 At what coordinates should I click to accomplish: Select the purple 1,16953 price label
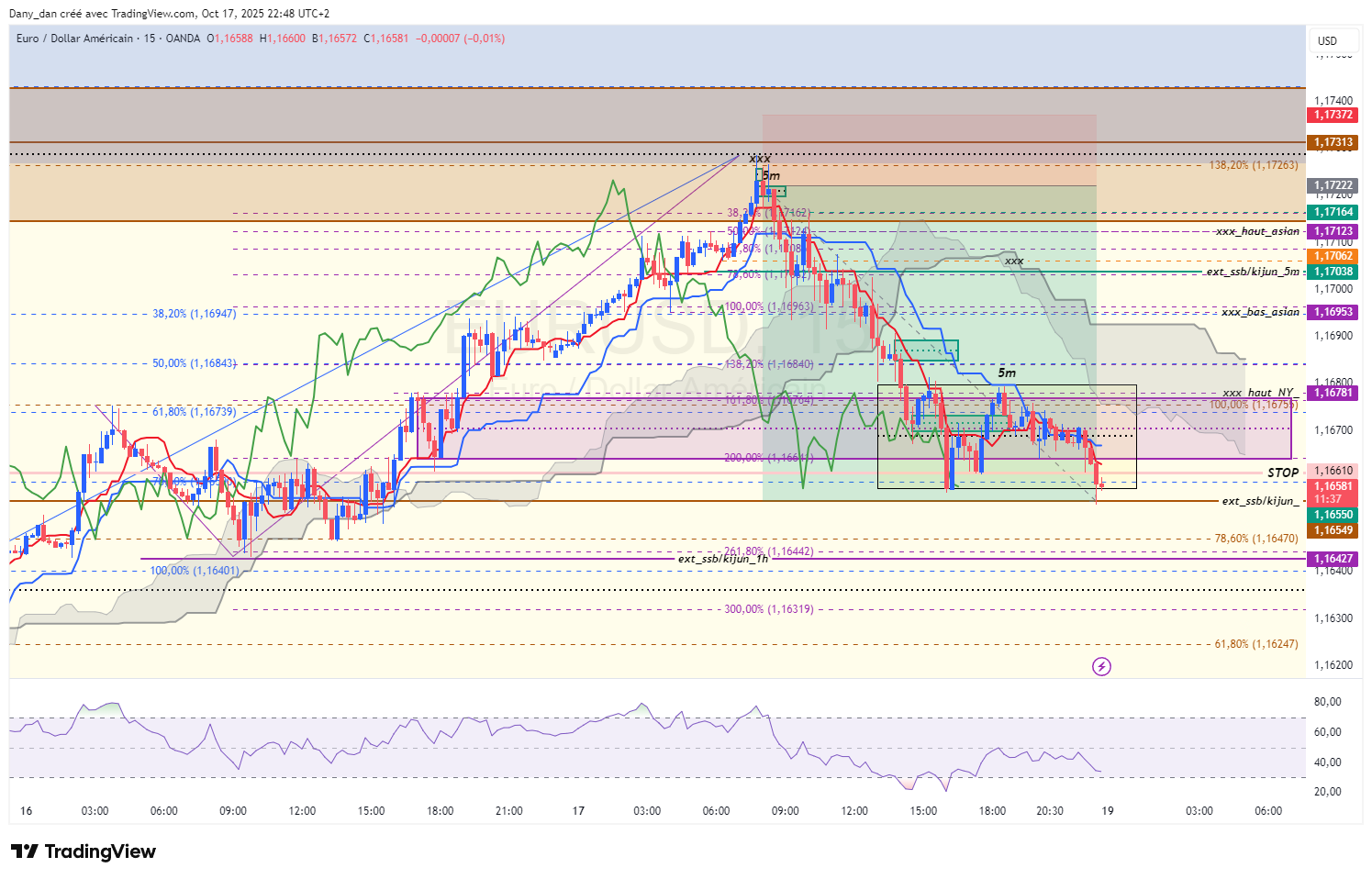tap(1333, 312)
